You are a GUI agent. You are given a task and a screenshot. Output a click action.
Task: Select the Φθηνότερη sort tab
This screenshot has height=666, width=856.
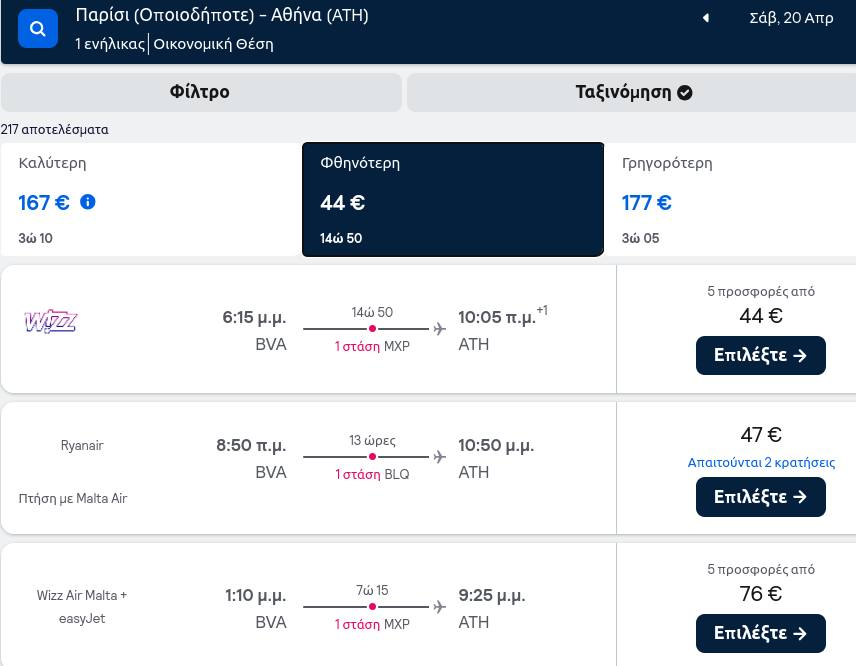(x=453, y=199)
